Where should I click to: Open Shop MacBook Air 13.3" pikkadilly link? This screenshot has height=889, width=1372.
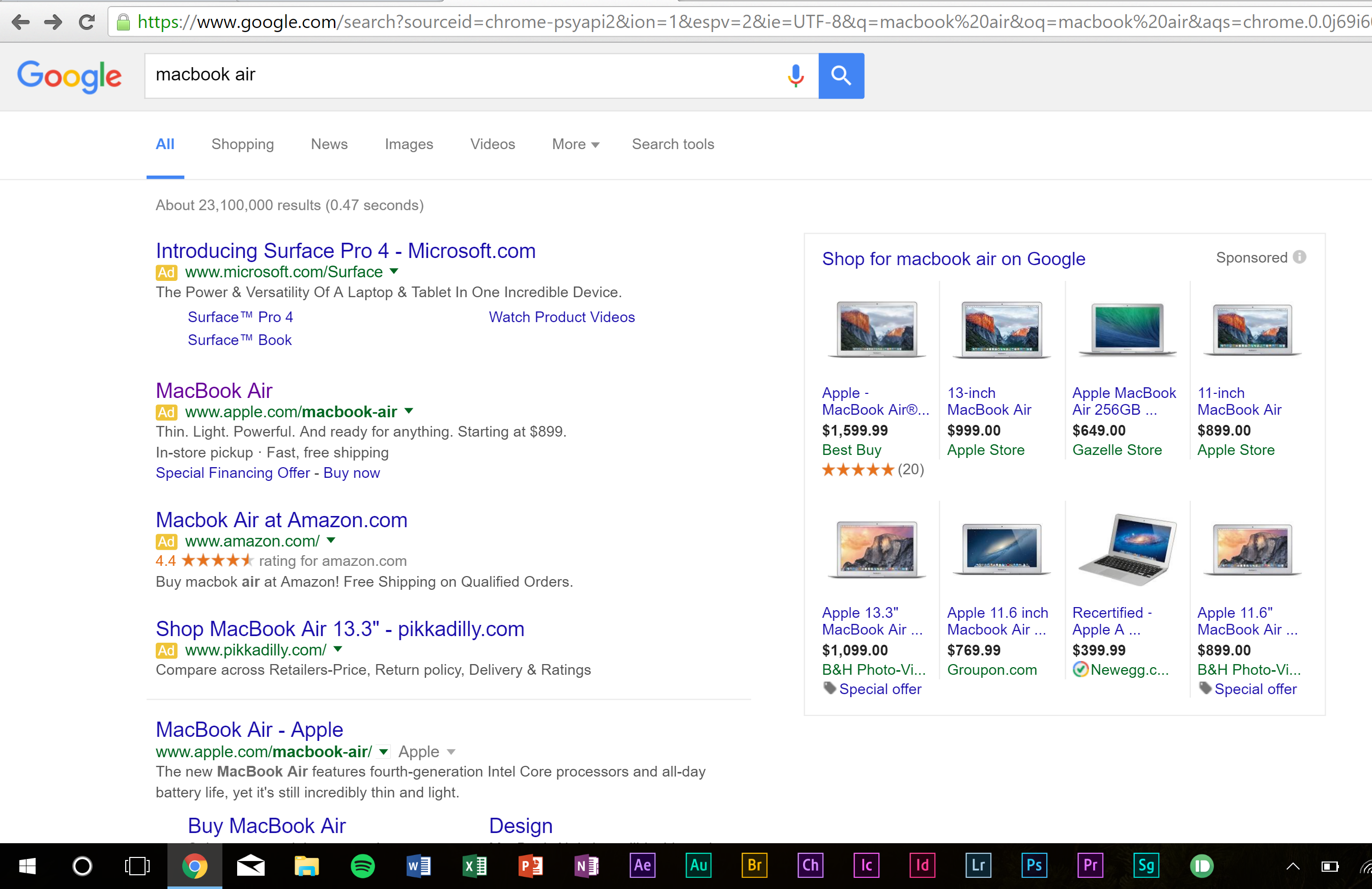(340, 628)
